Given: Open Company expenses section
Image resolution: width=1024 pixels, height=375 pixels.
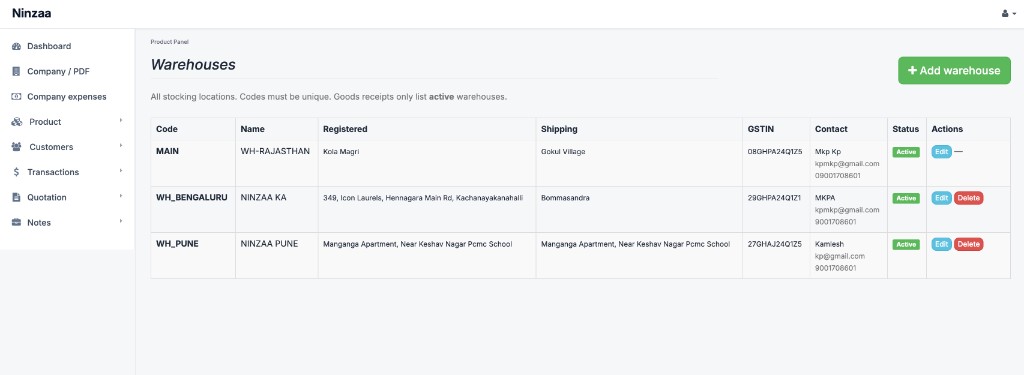Looking at the screenshot, I should point(67,97).
